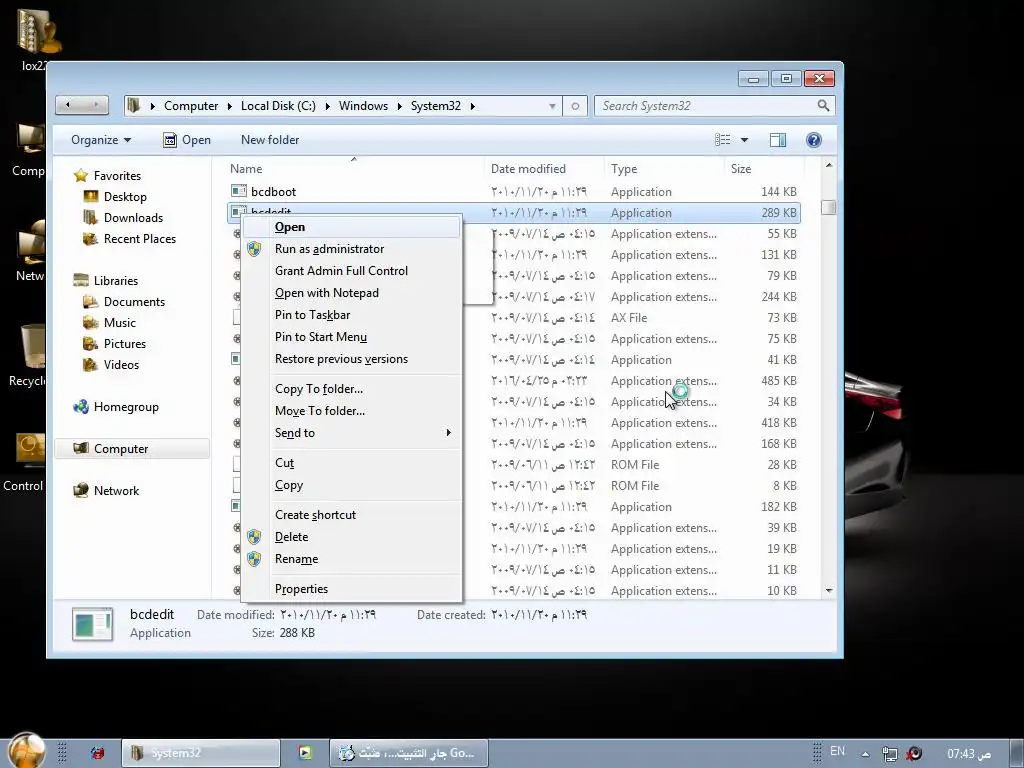Click the Homegroup icon
This screenshot has width=1024, height=768.
coord(81,407)
